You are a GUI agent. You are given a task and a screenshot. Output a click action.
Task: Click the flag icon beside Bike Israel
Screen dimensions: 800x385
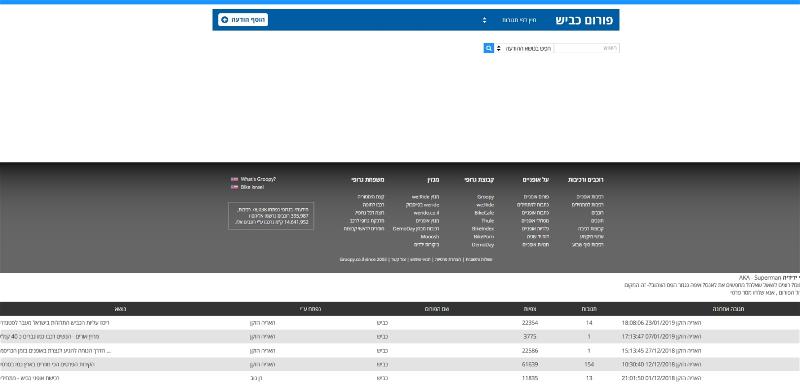pyautogui.click(x=235, y=187)
